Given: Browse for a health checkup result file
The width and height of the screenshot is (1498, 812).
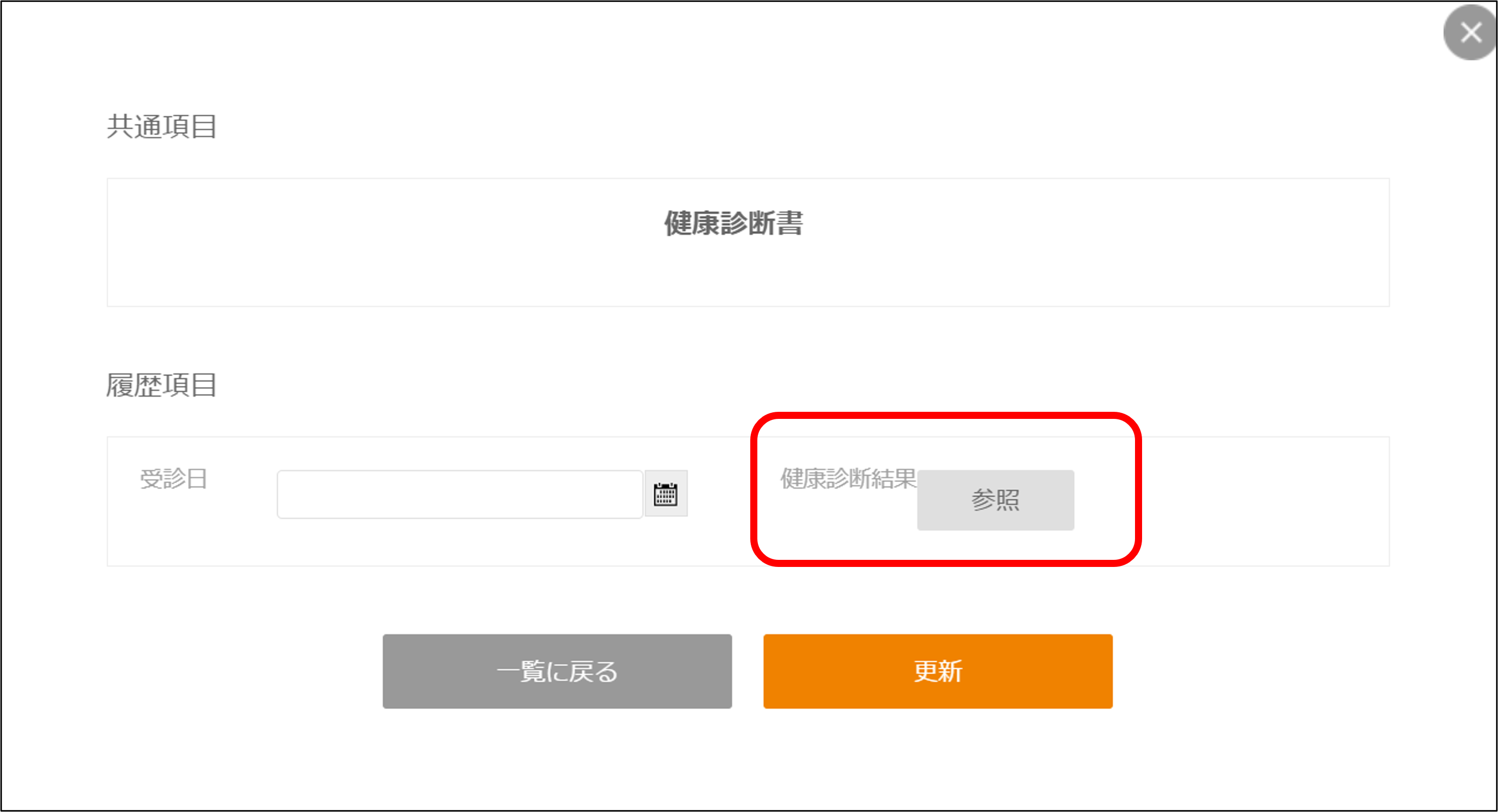Looking at the screenshot, I should point(995,500).
